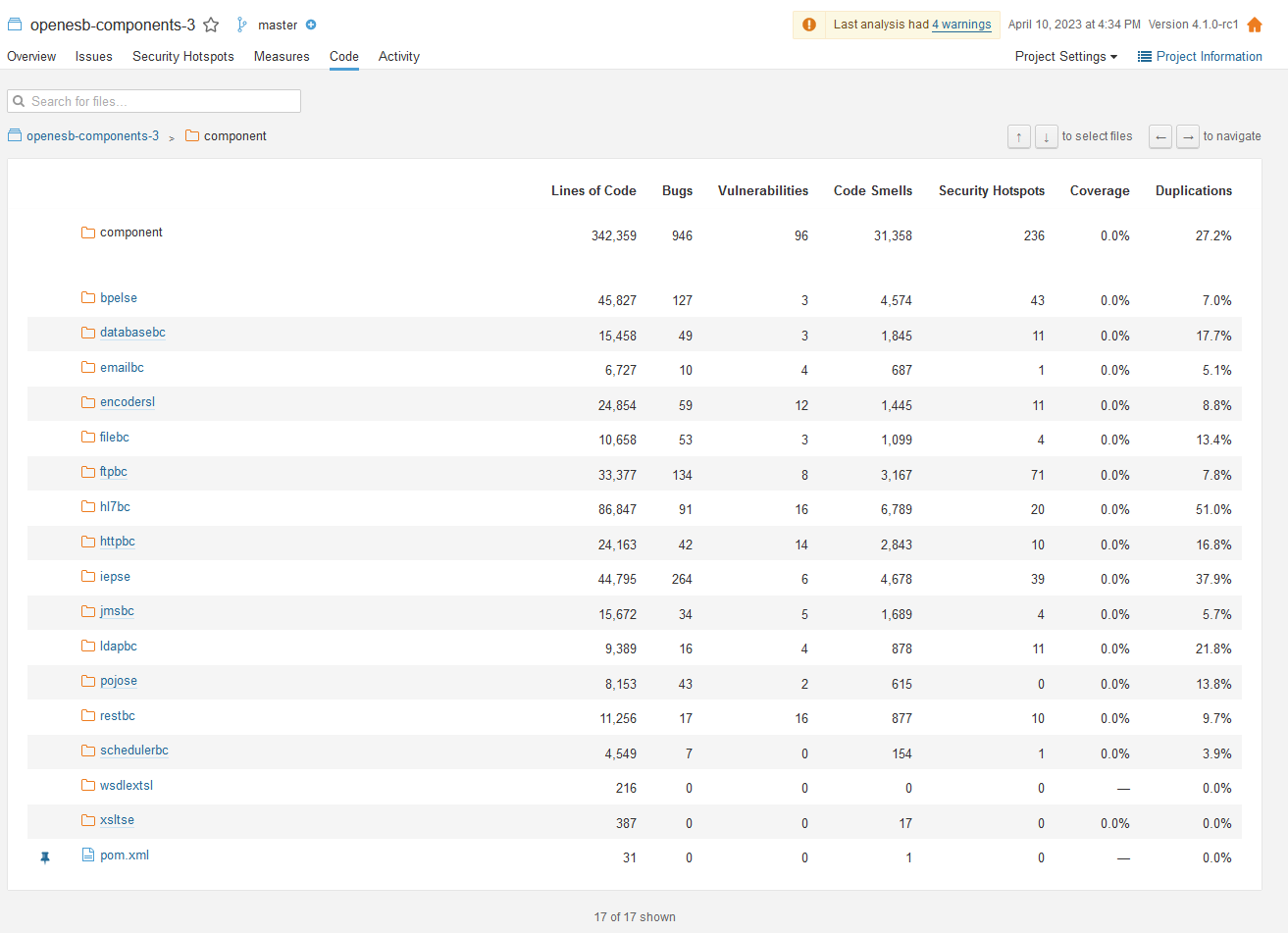Click the home icon at top right
Viewport: 1288px width, 933px height.
pyautogui.click(x=1255, y=25)
